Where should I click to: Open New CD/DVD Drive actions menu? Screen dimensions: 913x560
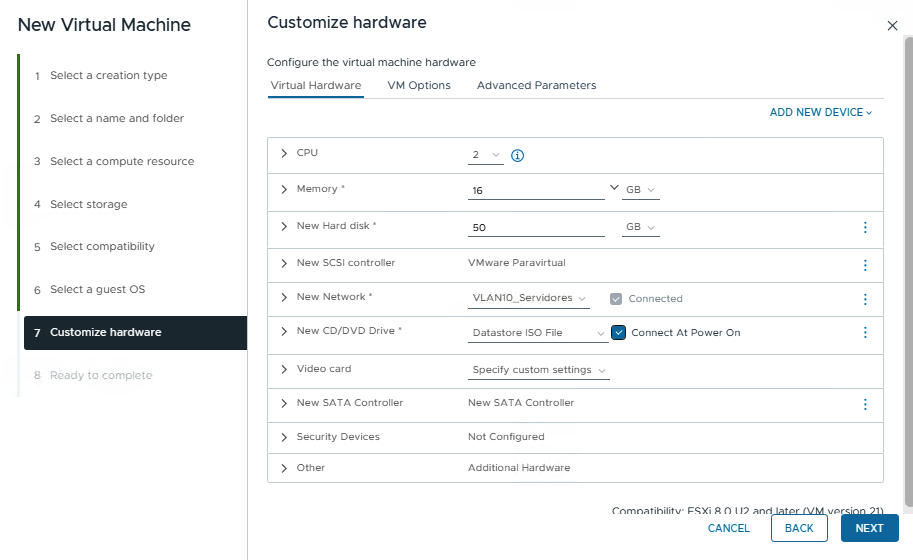[x=865, y=333]
